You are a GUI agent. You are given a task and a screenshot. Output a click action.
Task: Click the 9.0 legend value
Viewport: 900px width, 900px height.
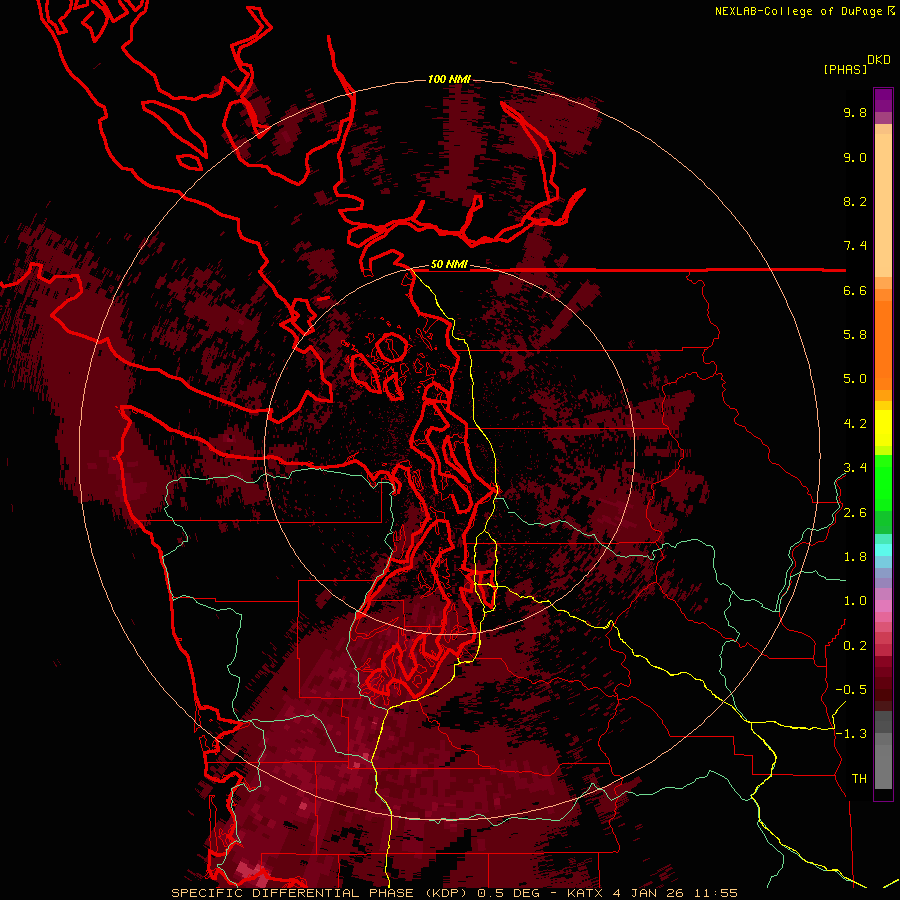click(855, 157)
